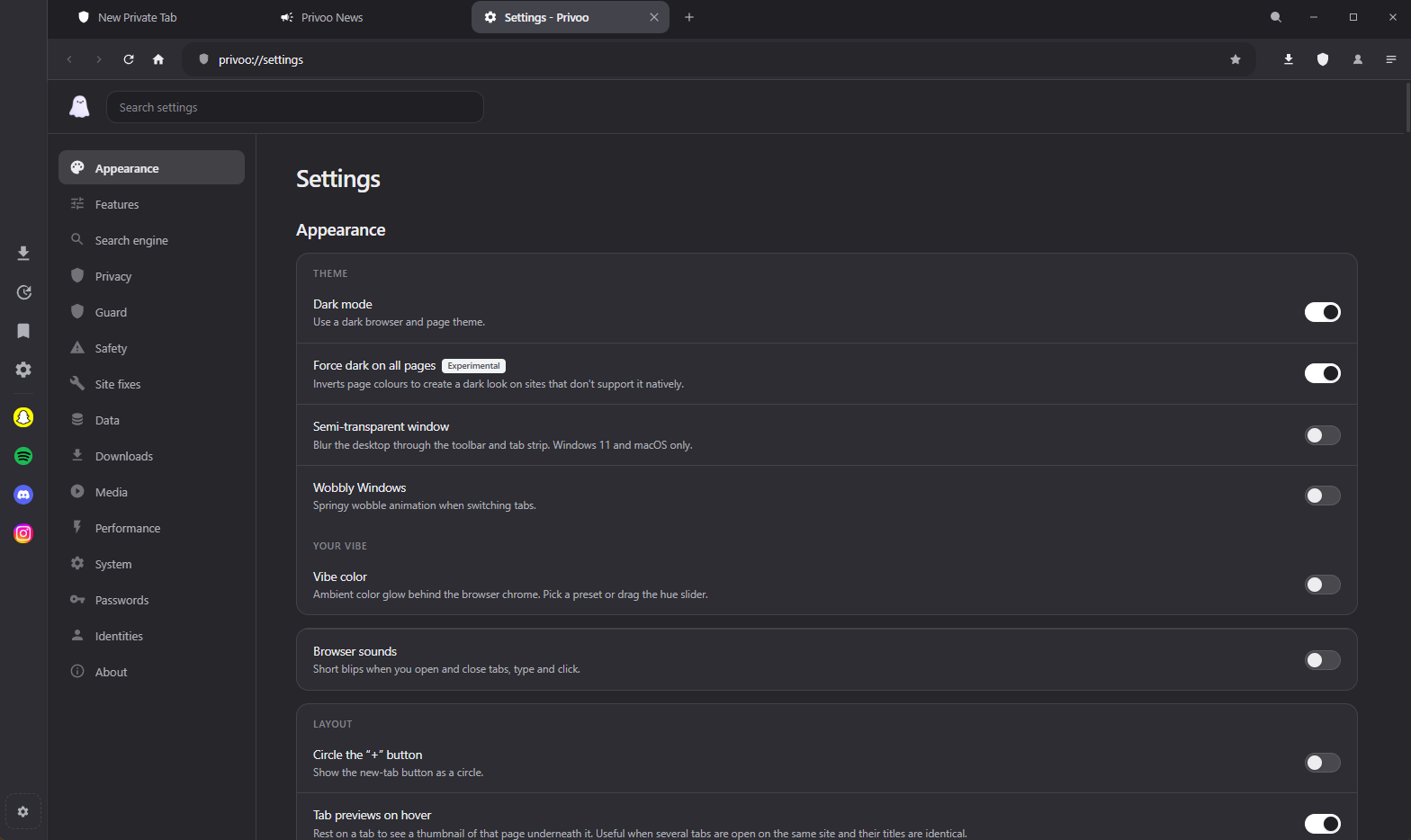Open System settings section
The image size is (1411, 840).
point(151,564)
